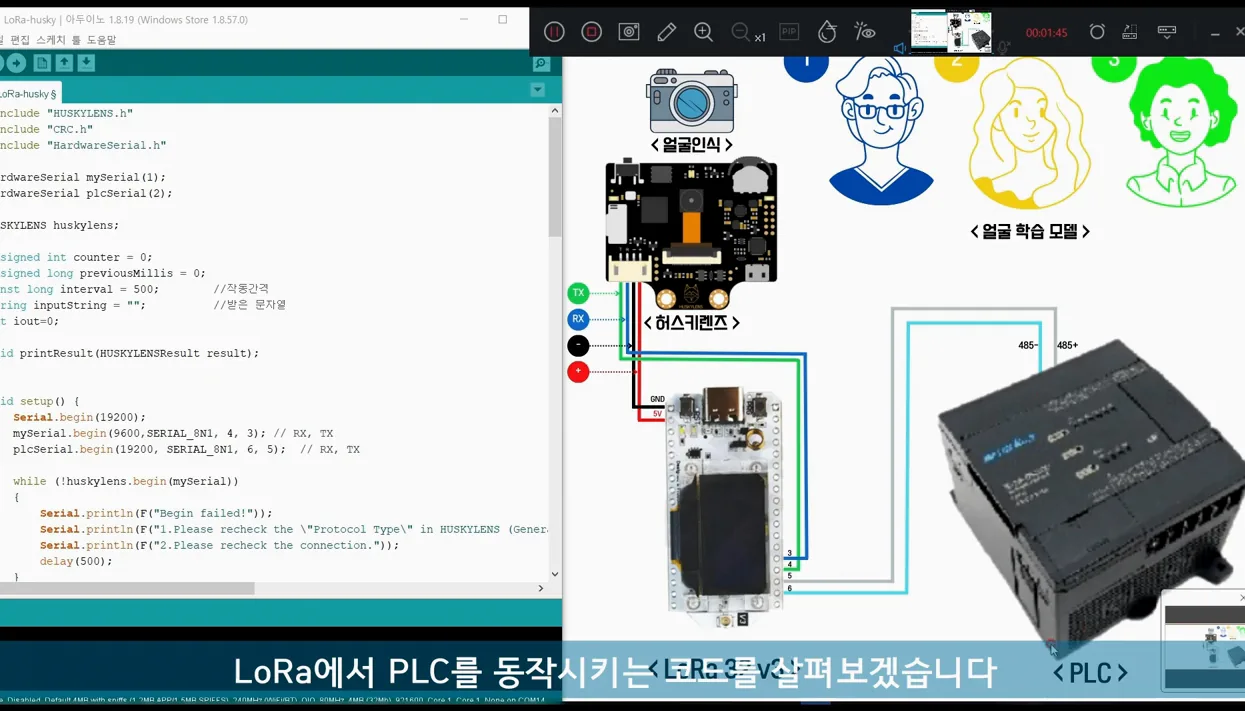Create a new sketch in Arduino IDE
The image size is (1245, 711).
(42, 63)
